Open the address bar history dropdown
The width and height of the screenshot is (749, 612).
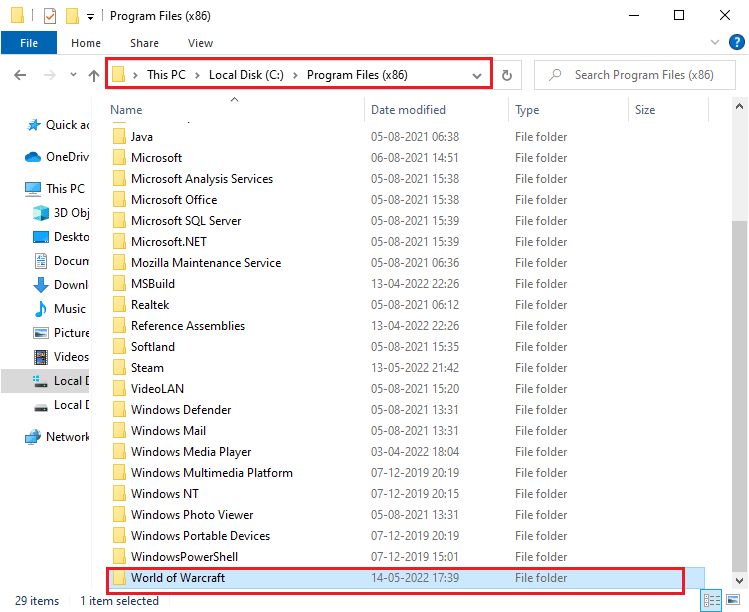[477, 75]
